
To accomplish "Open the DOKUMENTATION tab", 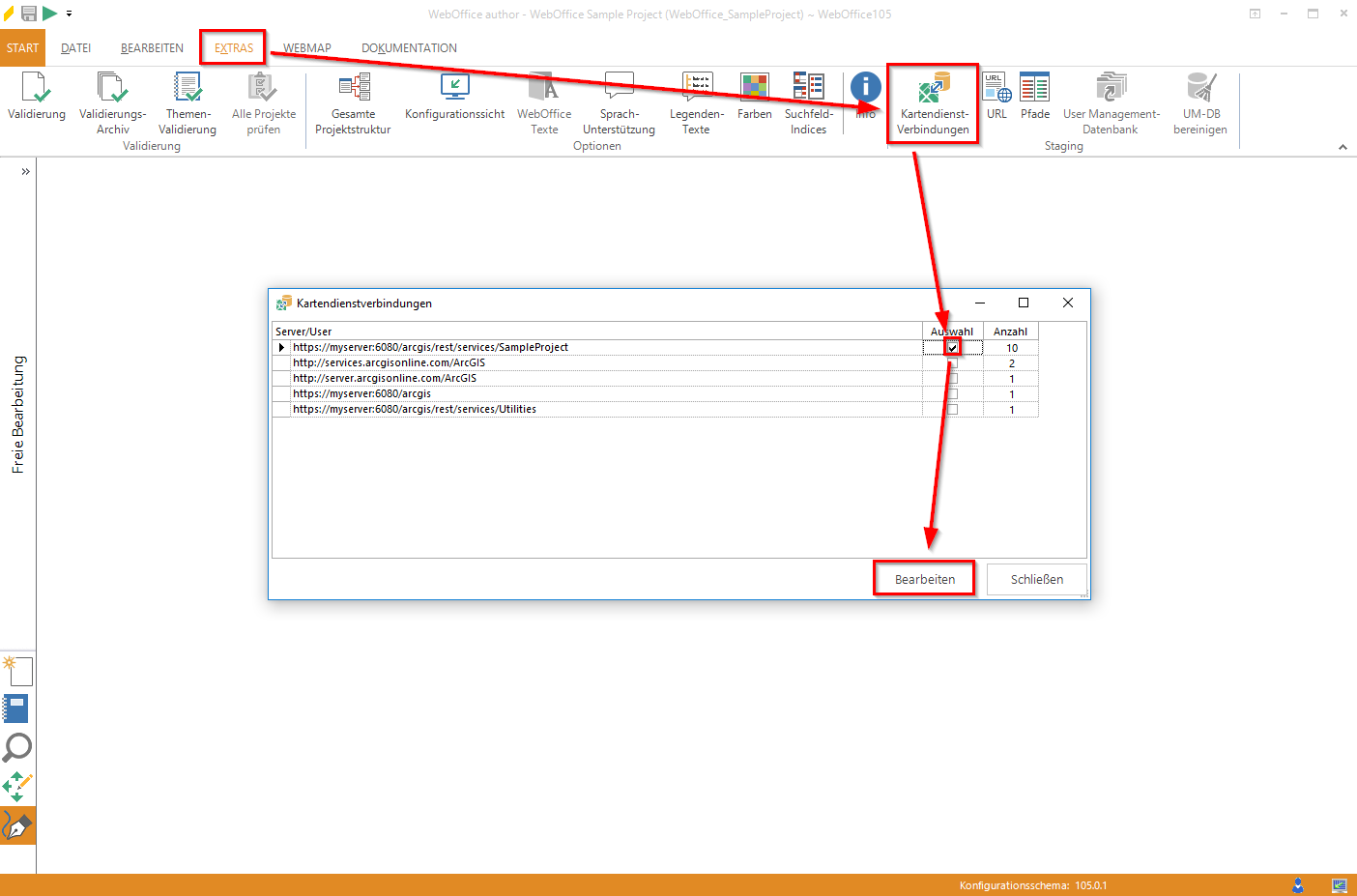I will pos(409,48).
